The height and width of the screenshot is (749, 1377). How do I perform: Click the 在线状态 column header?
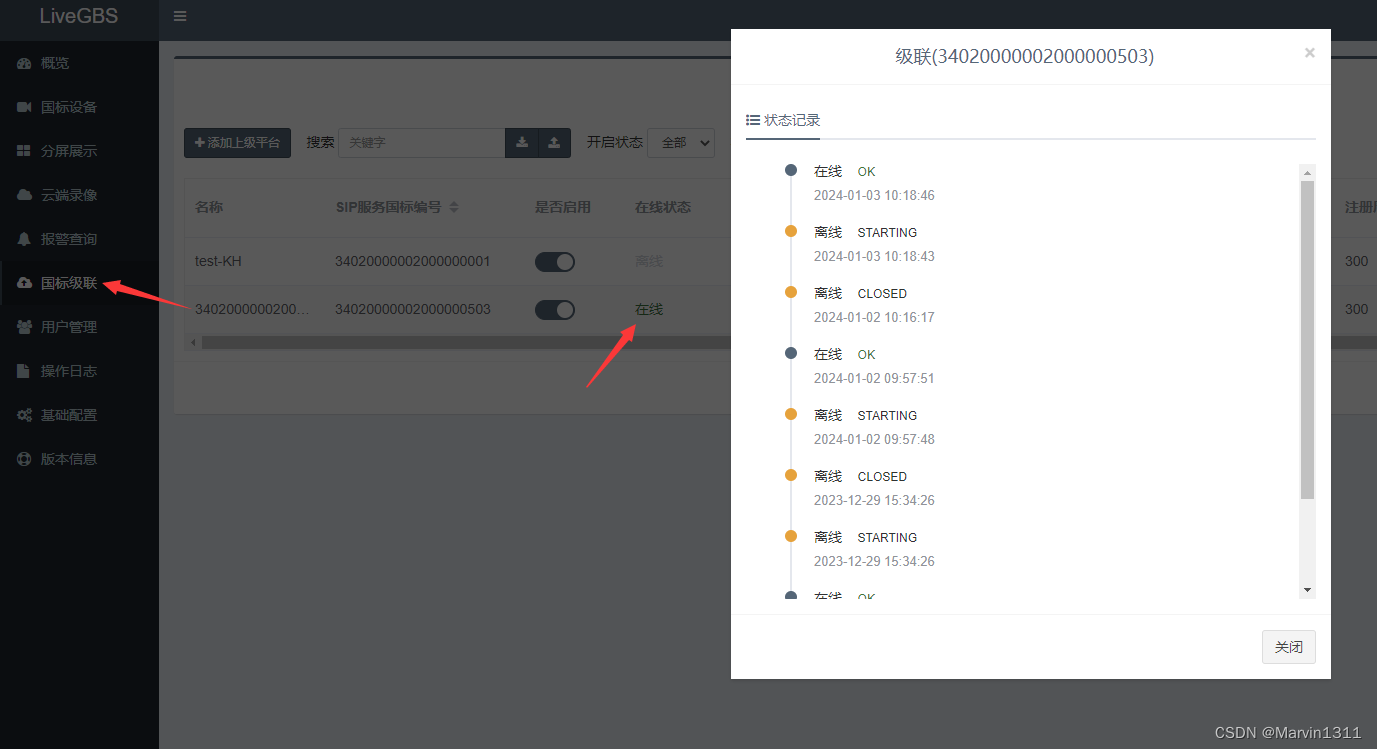663,207
